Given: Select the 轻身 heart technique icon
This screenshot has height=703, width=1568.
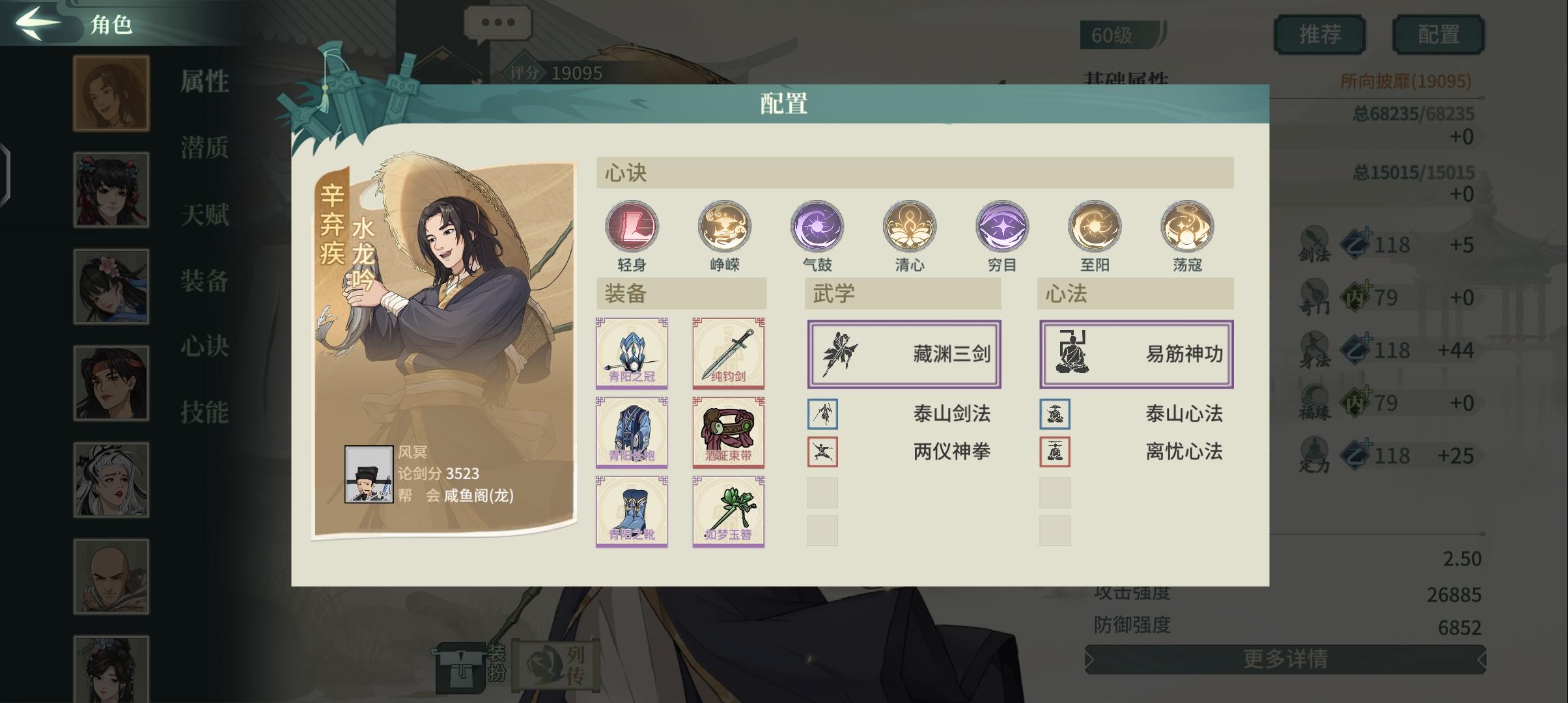Looking at the screenshot, I should pos(632,227).
